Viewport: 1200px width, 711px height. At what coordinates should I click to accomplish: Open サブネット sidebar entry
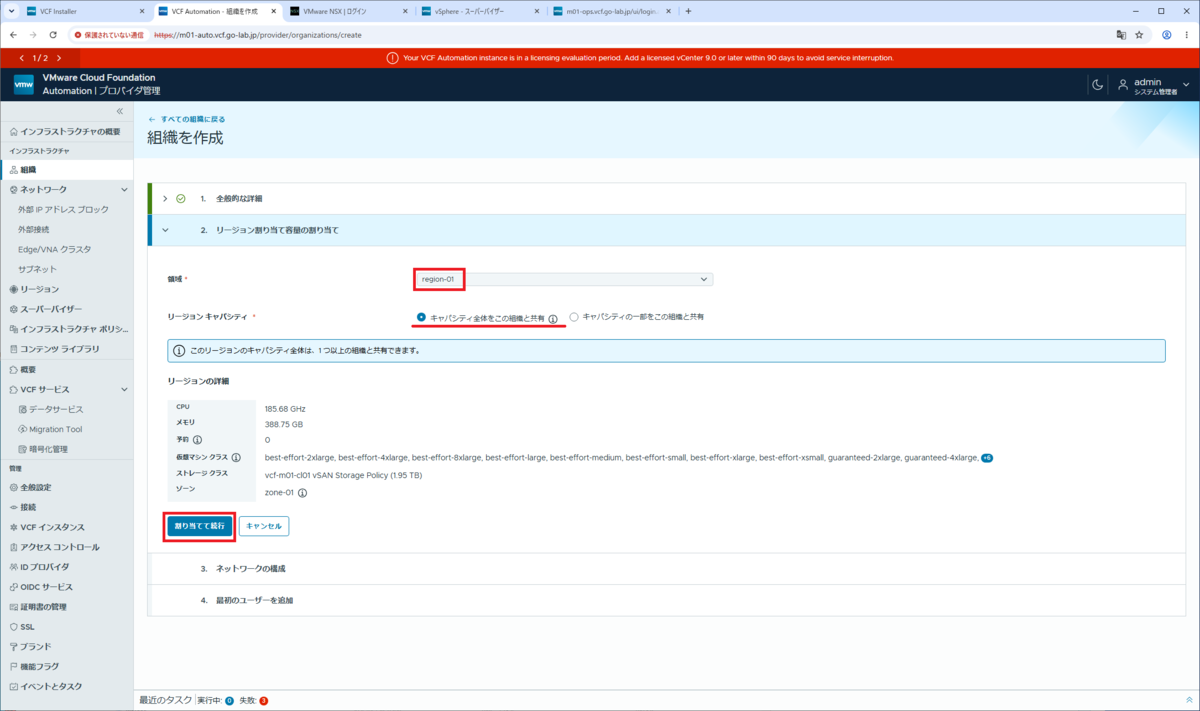pyautogui.click(x=37, y=269)
